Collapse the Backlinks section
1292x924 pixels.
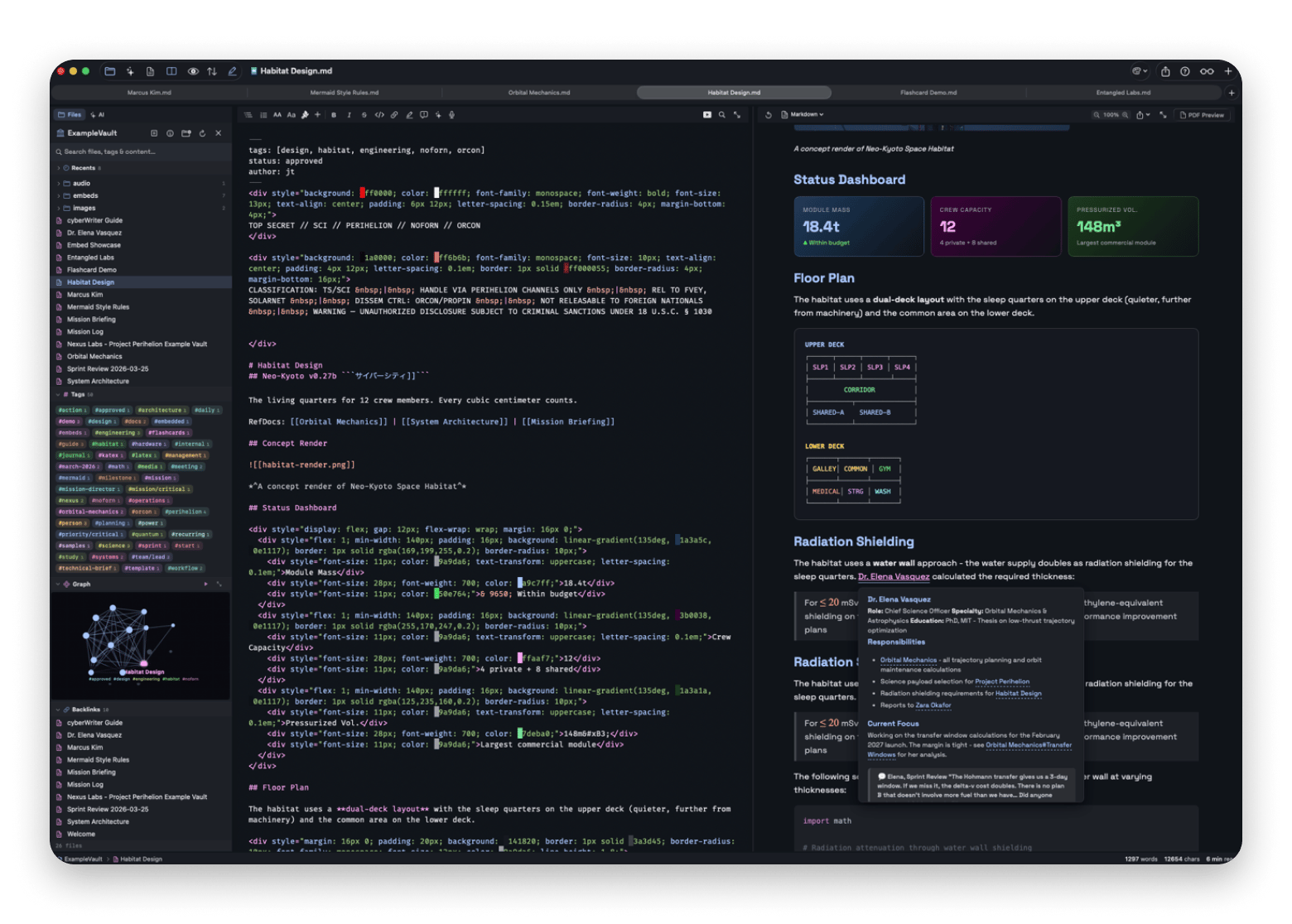58,710
